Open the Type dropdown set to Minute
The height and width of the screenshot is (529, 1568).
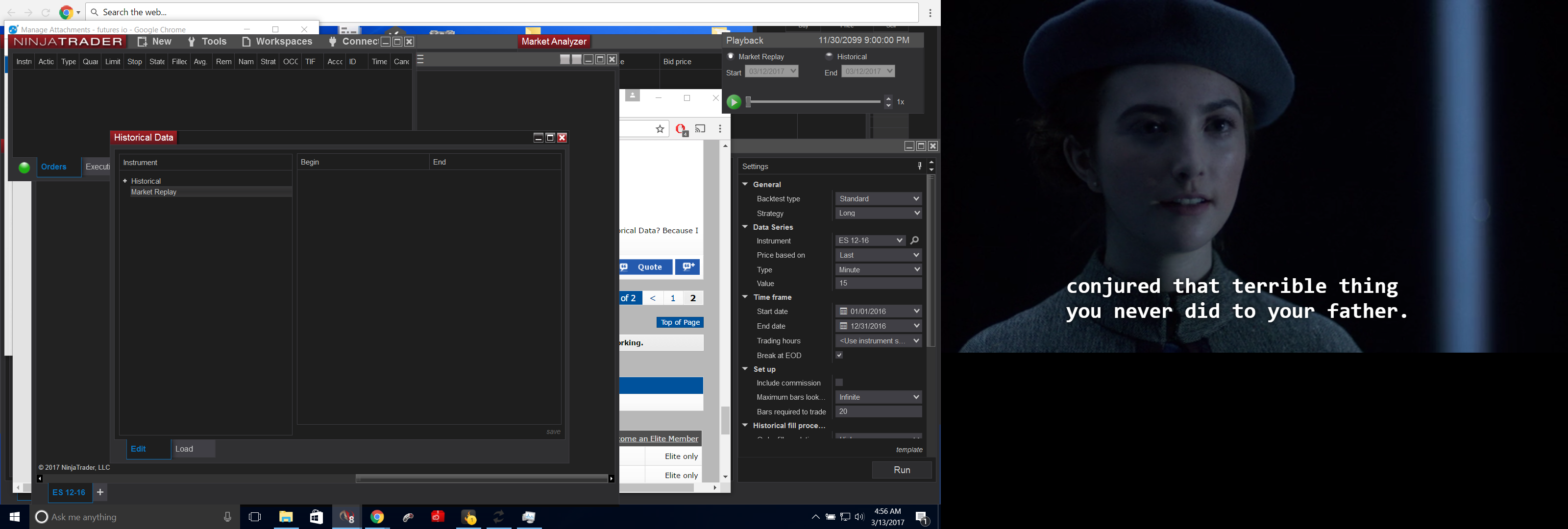click(x=879, y=270)
